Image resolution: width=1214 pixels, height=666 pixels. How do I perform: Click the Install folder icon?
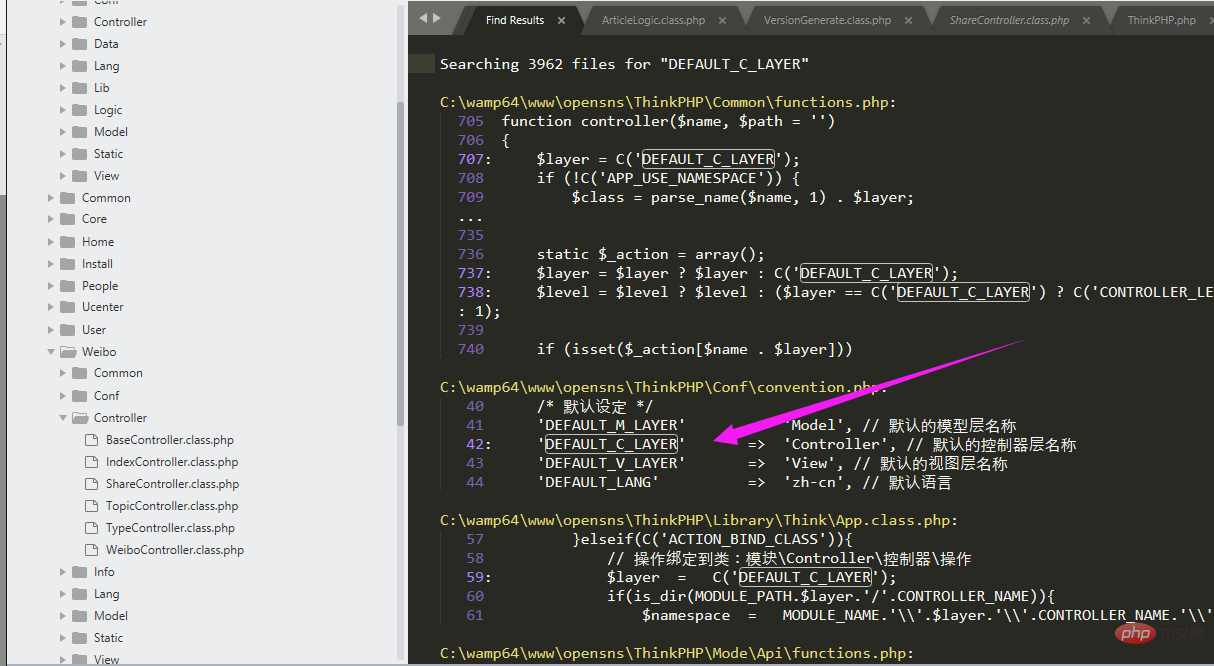click(67, 264)
